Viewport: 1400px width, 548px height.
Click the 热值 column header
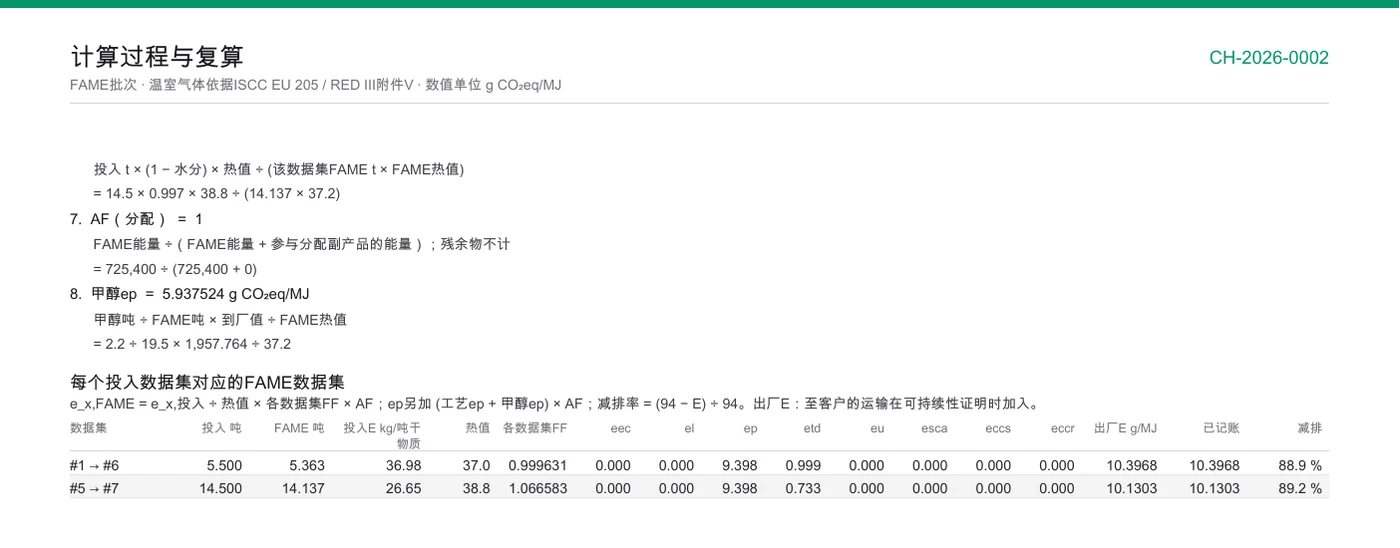[478, 428]
